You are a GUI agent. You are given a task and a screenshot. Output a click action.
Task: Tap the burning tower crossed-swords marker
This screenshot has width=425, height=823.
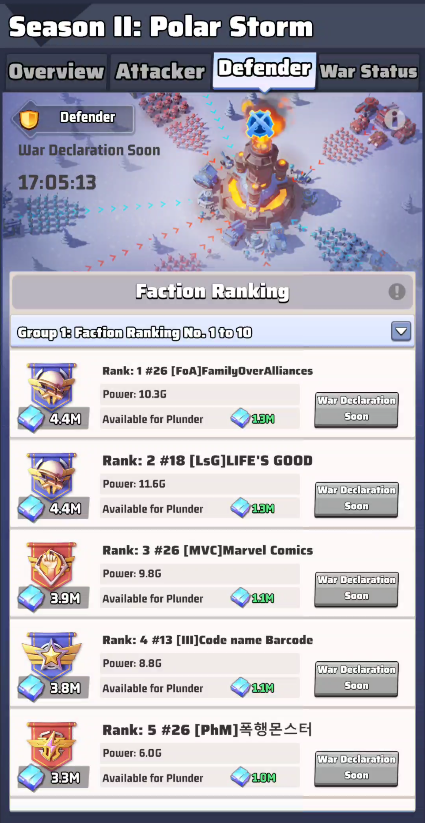coord(258,124)
